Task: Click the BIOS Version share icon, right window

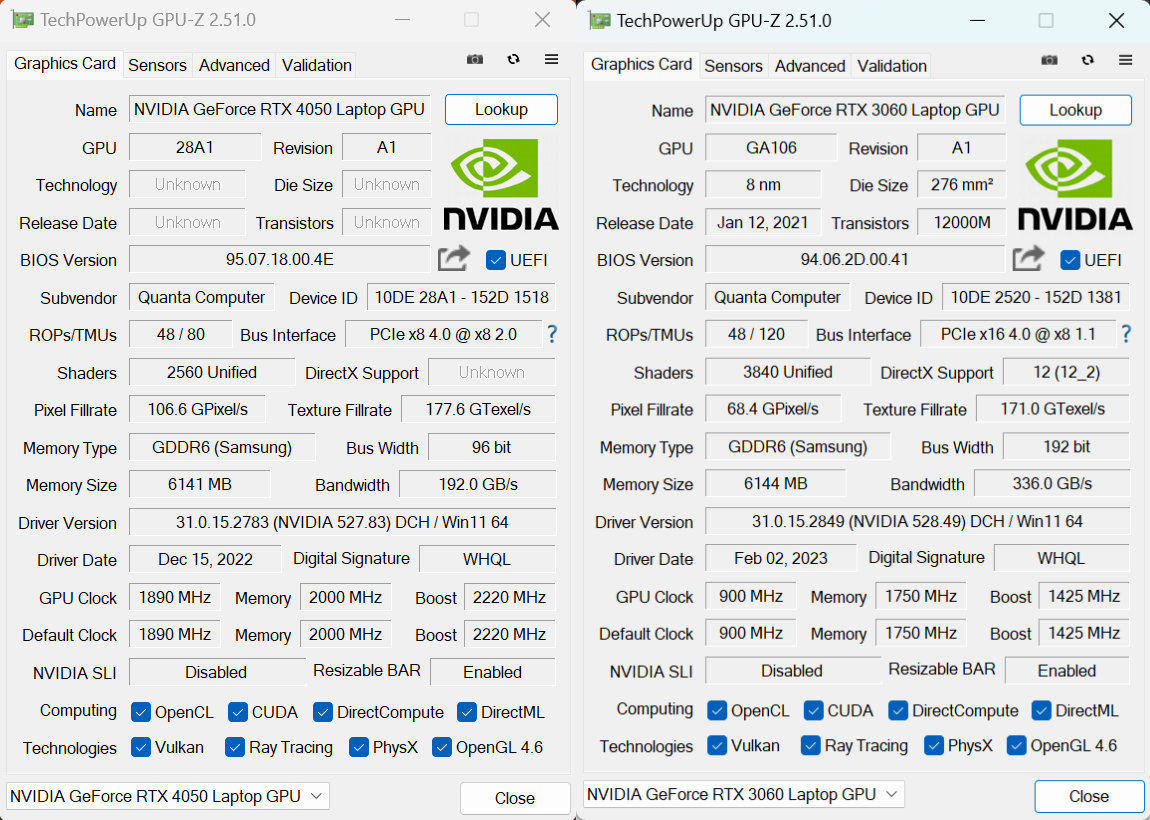Action: (x=1028, y=257)
